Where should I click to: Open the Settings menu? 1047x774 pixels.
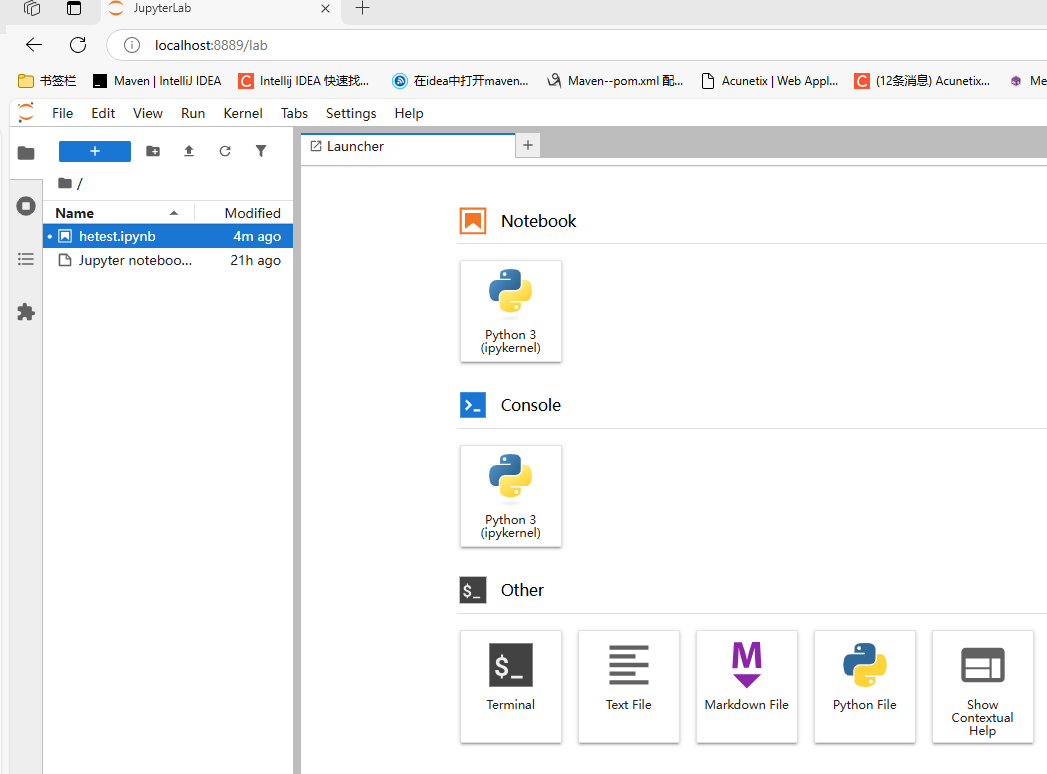pos(351,113)
